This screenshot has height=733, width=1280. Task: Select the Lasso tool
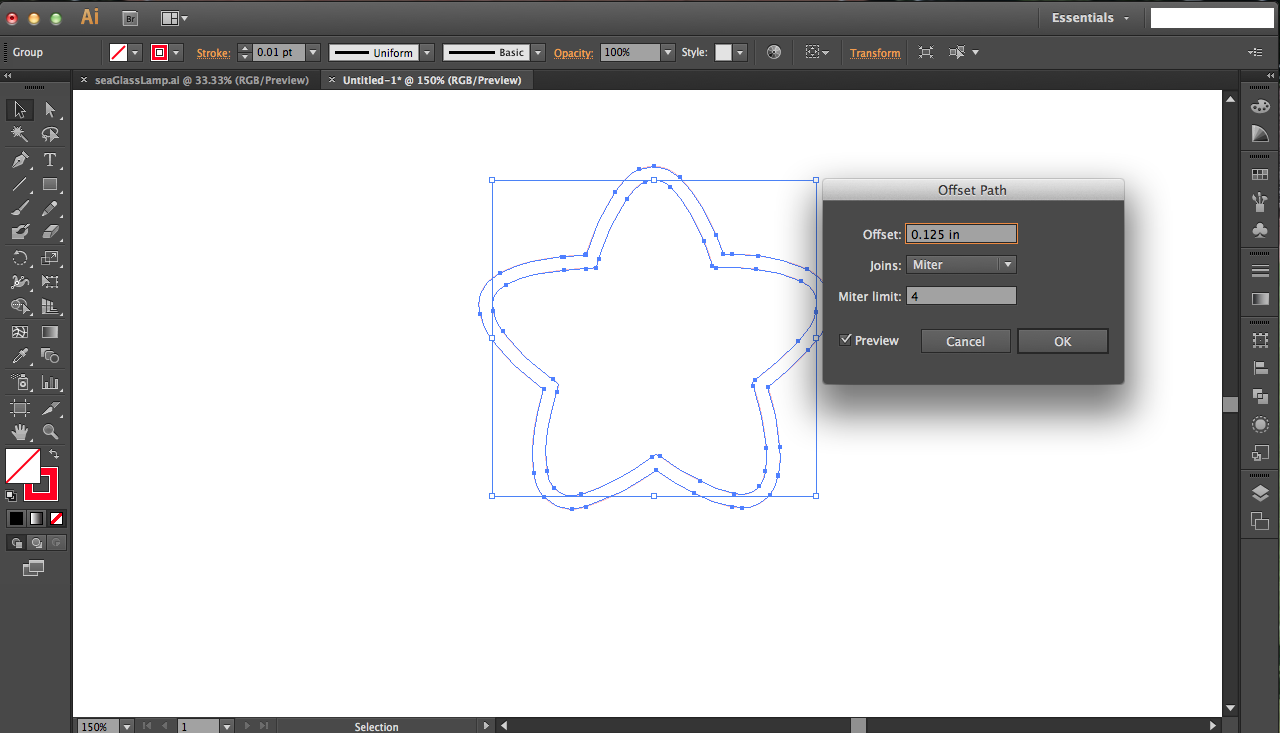[x=50, y=134]
